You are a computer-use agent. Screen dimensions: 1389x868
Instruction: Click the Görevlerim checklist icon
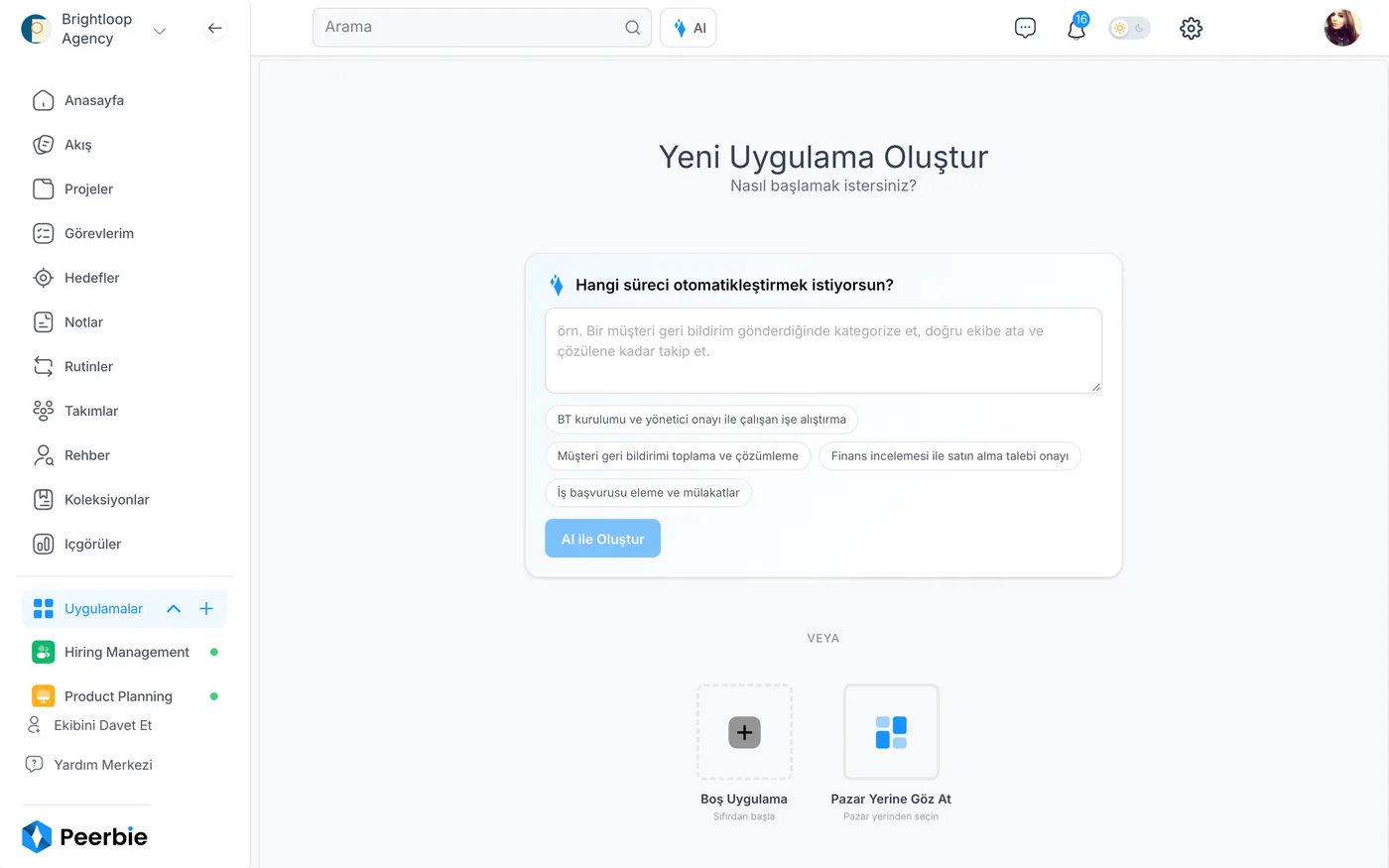[44, 233]
